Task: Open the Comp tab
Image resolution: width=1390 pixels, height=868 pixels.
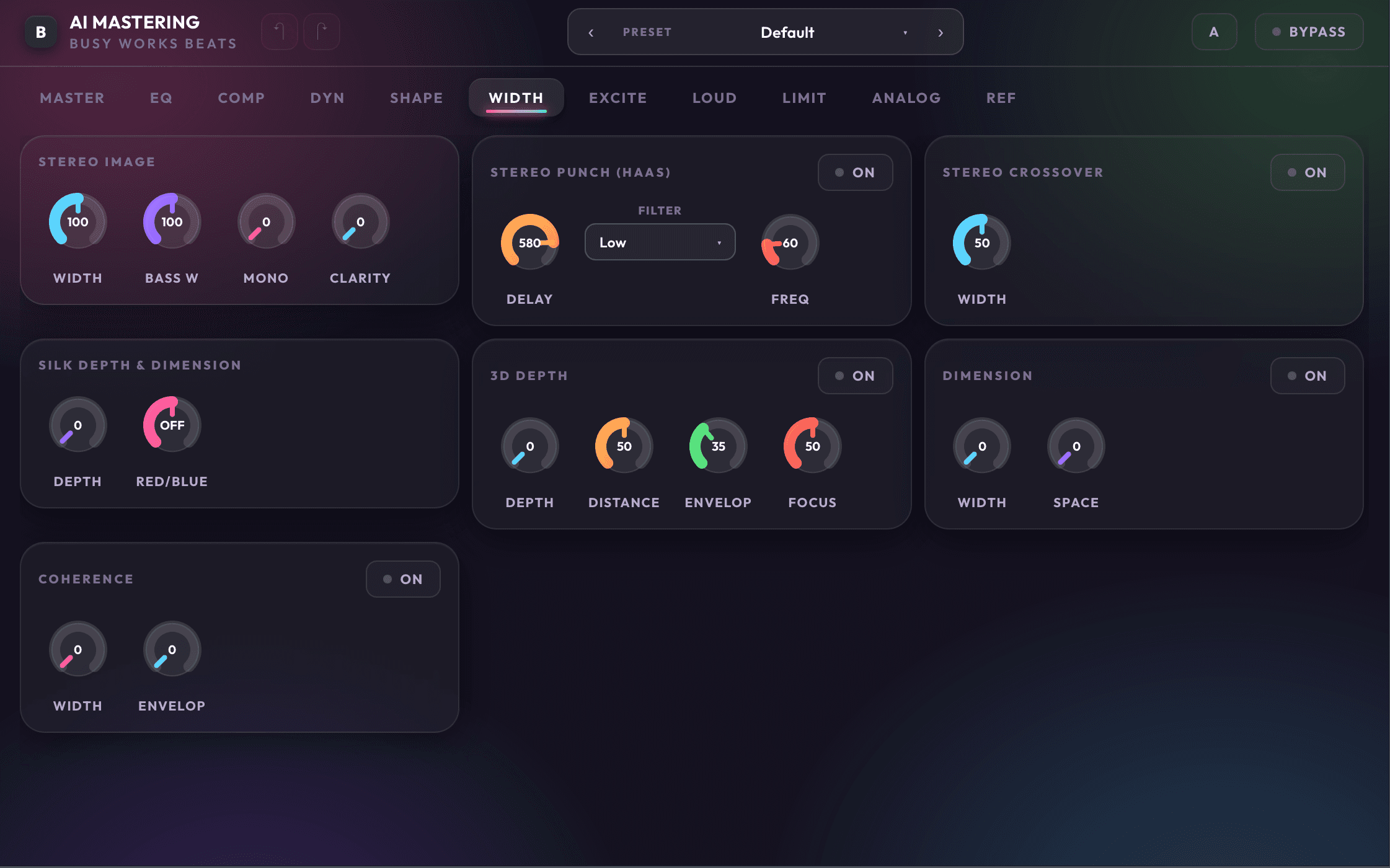Action: pos(241,98)
